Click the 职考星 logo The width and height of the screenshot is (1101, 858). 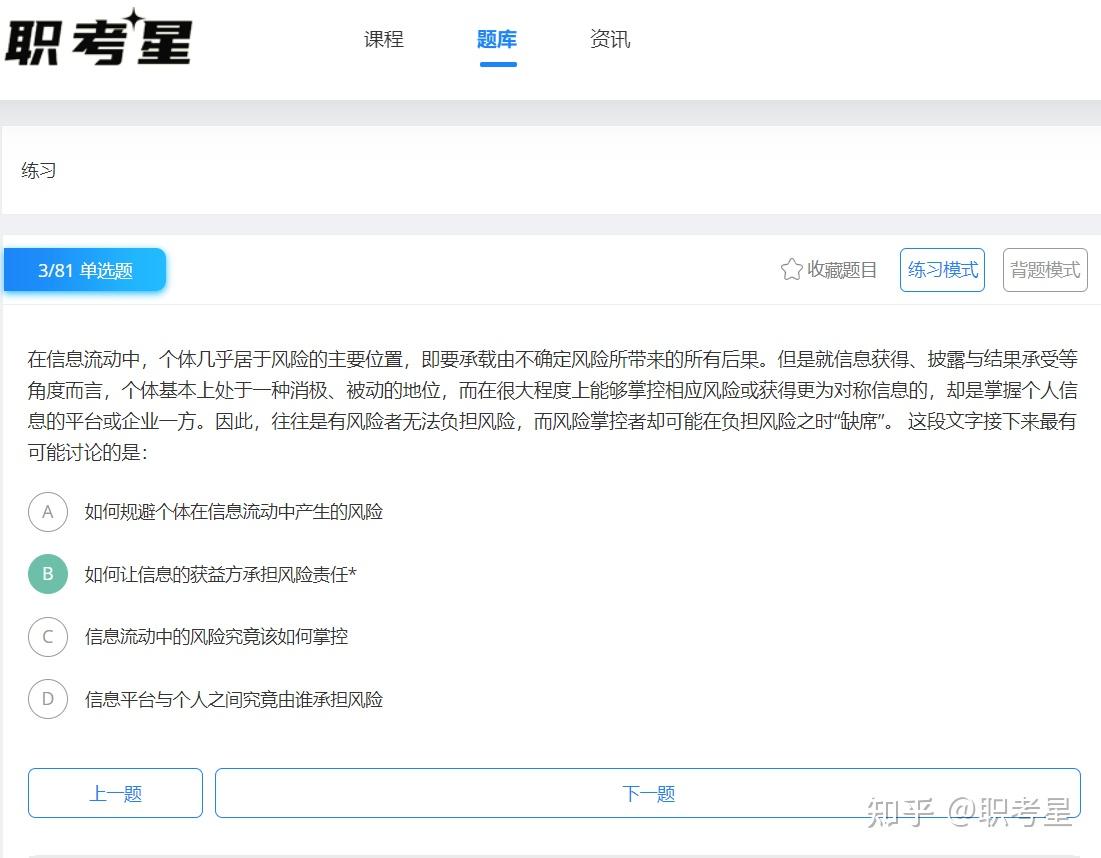pos(98,39)
